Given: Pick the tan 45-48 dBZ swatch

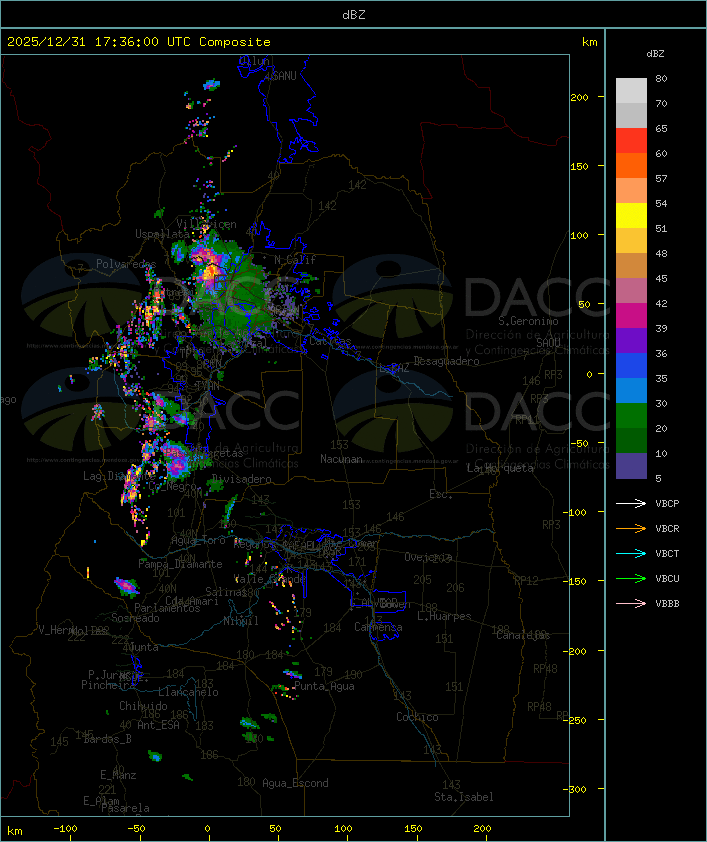Looking at the screenshot, I should [631, 265].
